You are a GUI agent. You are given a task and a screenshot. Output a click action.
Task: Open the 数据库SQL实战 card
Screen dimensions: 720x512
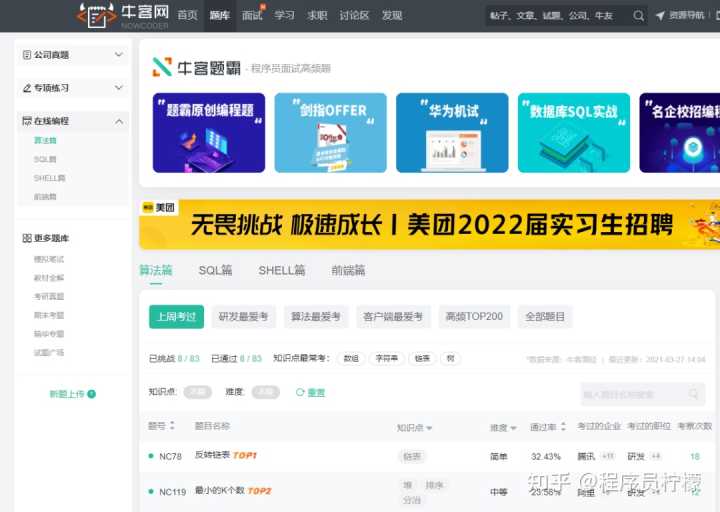574,133
